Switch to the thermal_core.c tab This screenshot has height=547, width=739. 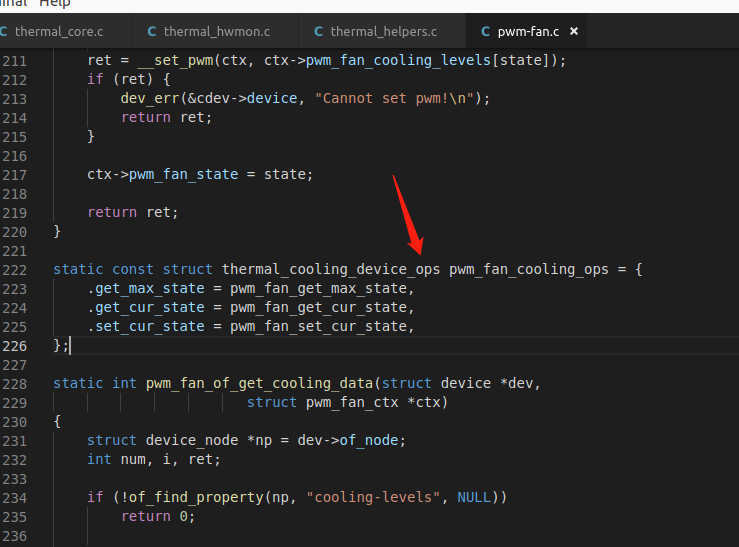pos(58,32)
